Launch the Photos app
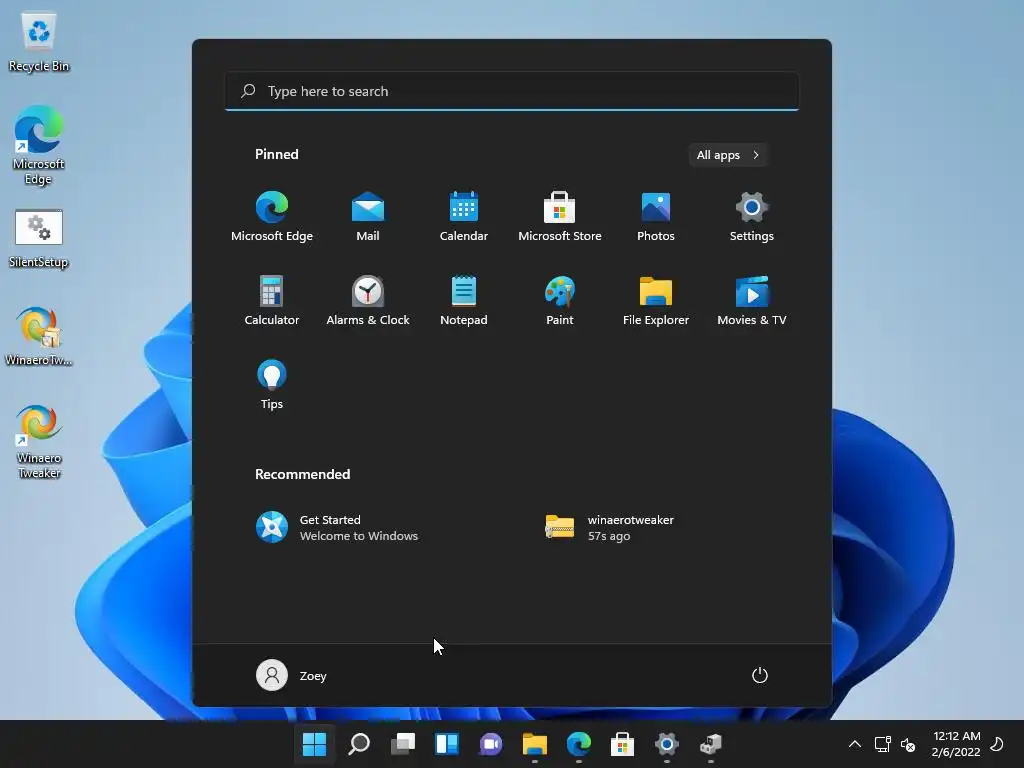 656,217
